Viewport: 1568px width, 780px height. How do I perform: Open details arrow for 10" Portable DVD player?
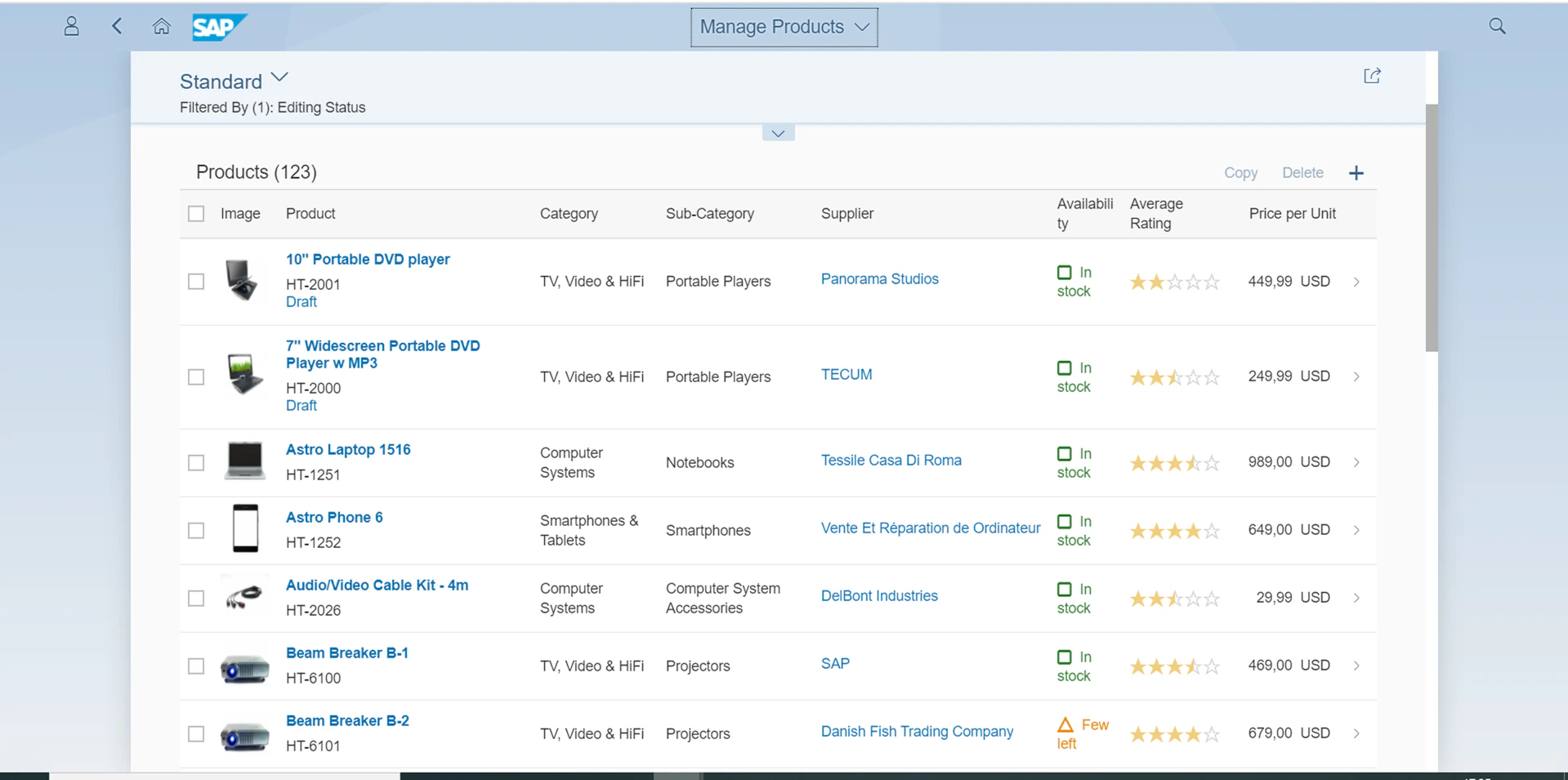pyautogui.click(x=1356, y=282)
